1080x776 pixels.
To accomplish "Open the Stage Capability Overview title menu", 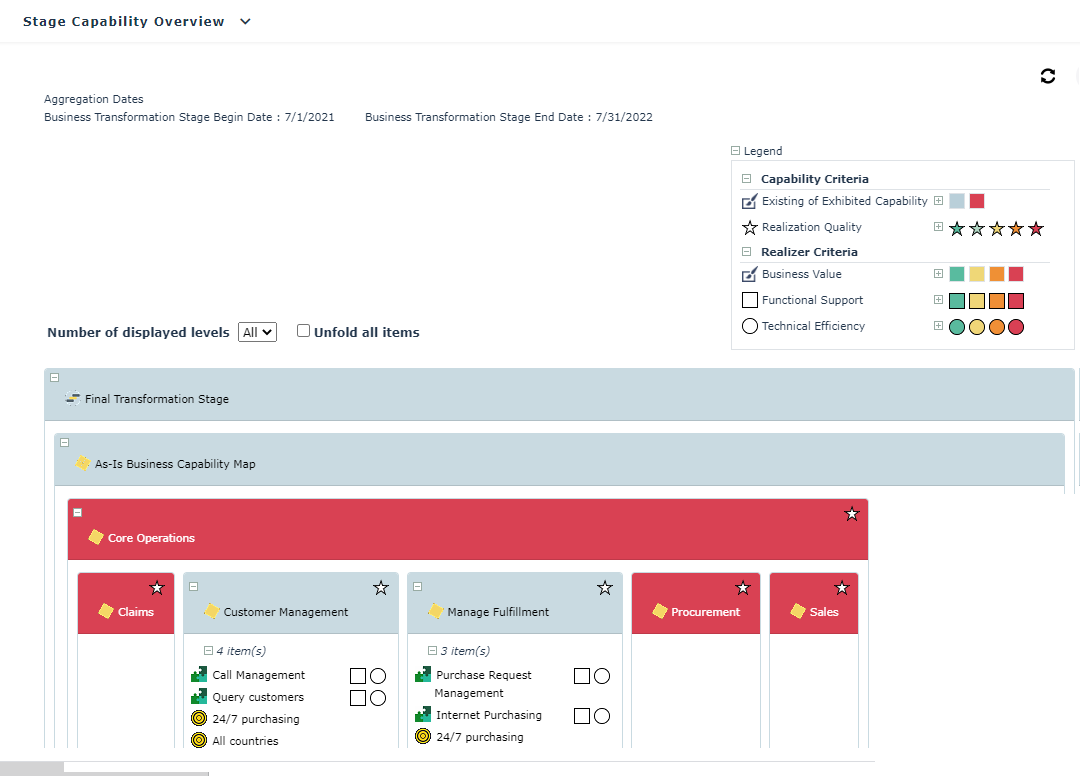I will 246,22.
